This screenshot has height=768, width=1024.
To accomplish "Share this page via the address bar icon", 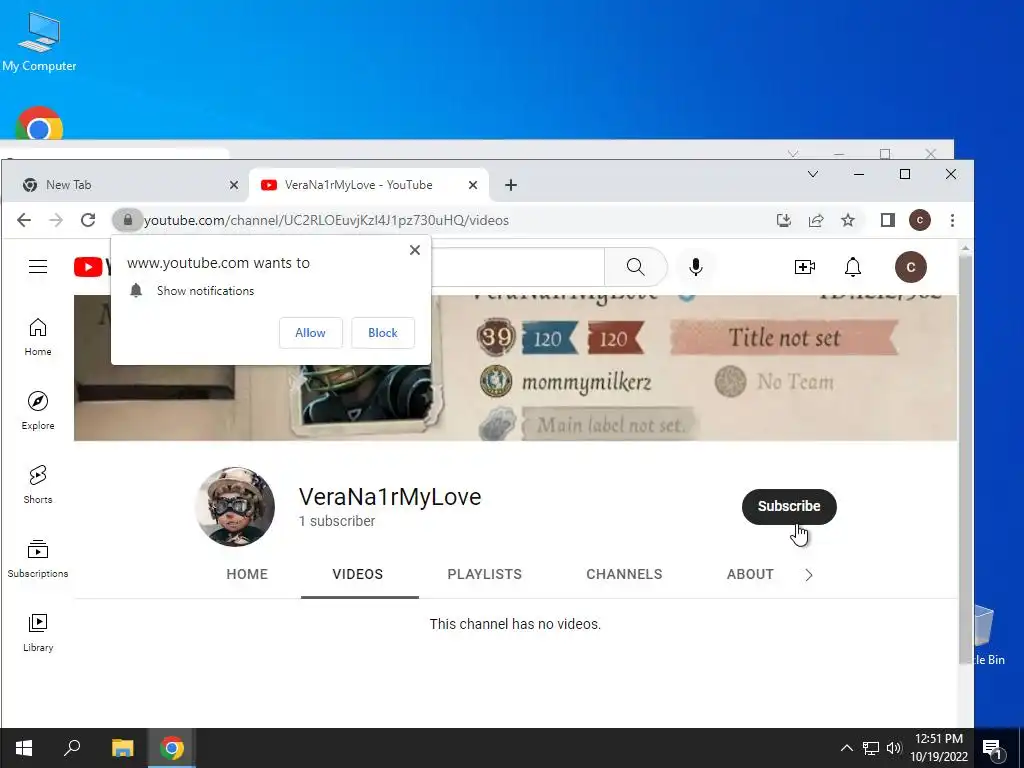I will click(816, 220).
